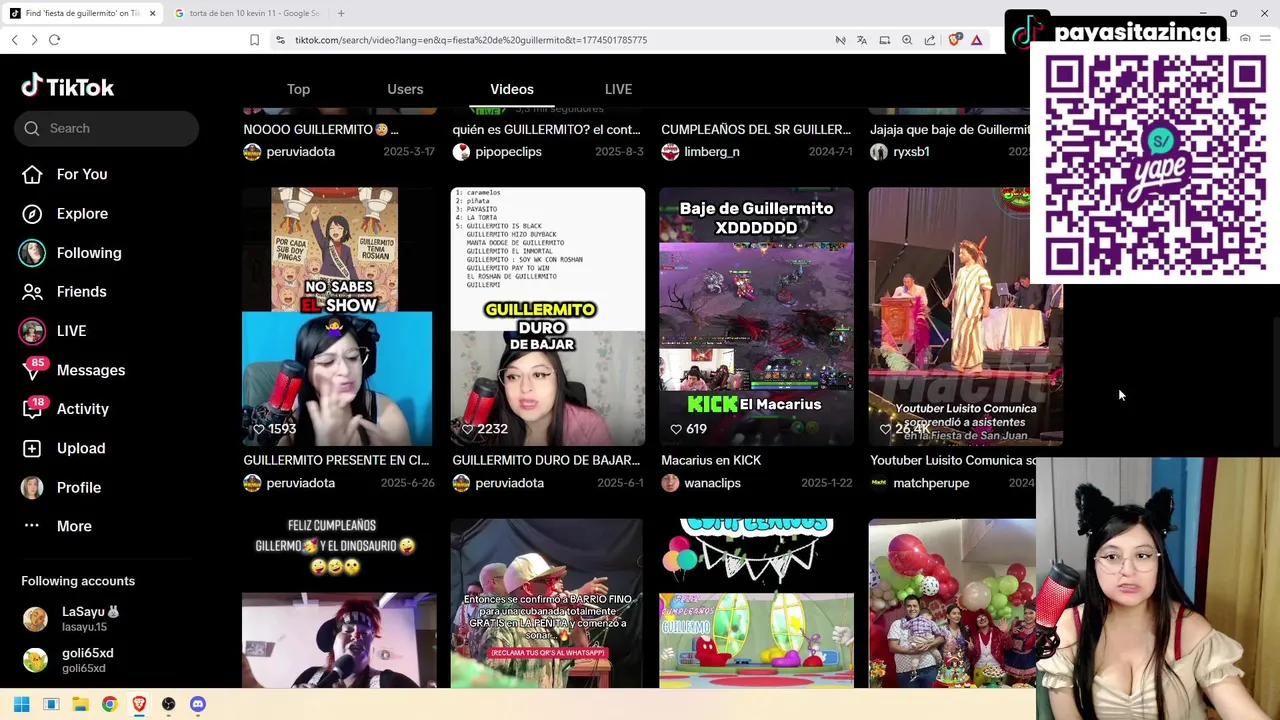Open the 'Barrio Fino cubanada' video thumbnail
Screen dimensions: 1280x720
(548, 603)
